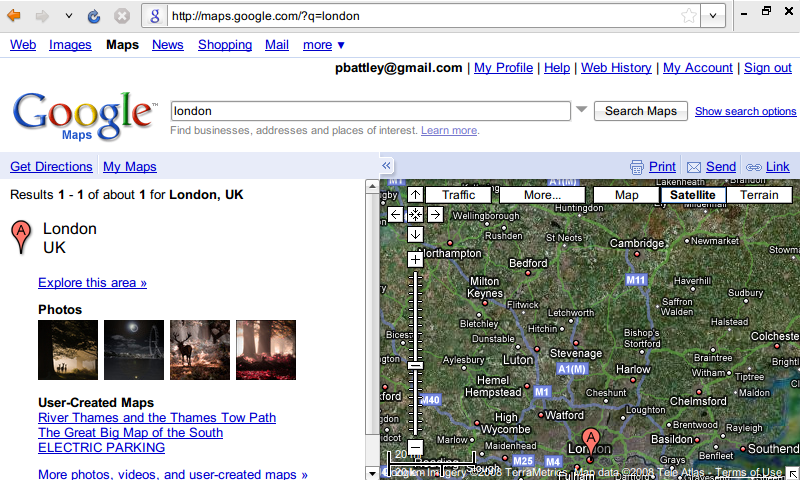Click the Send link beside the envelope icon
This screenshot has height=480, width=800.
tap(720, 167)
